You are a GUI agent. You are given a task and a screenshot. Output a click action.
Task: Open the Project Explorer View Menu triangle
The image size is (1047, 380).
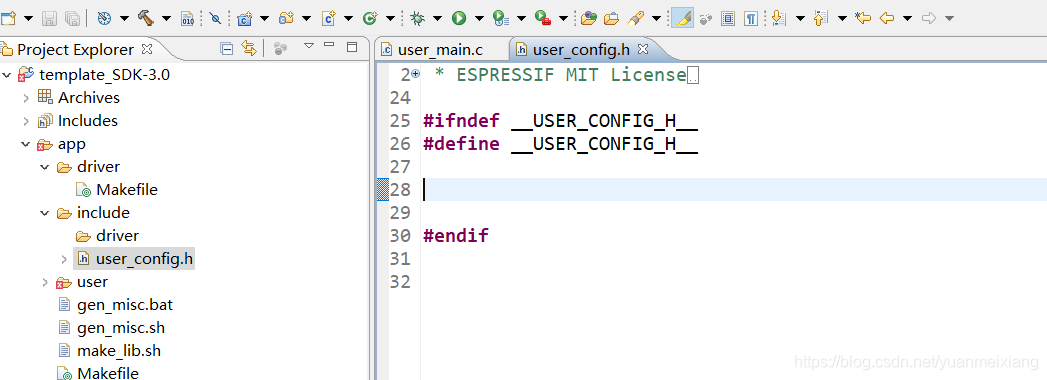click(x=308, y=46)
